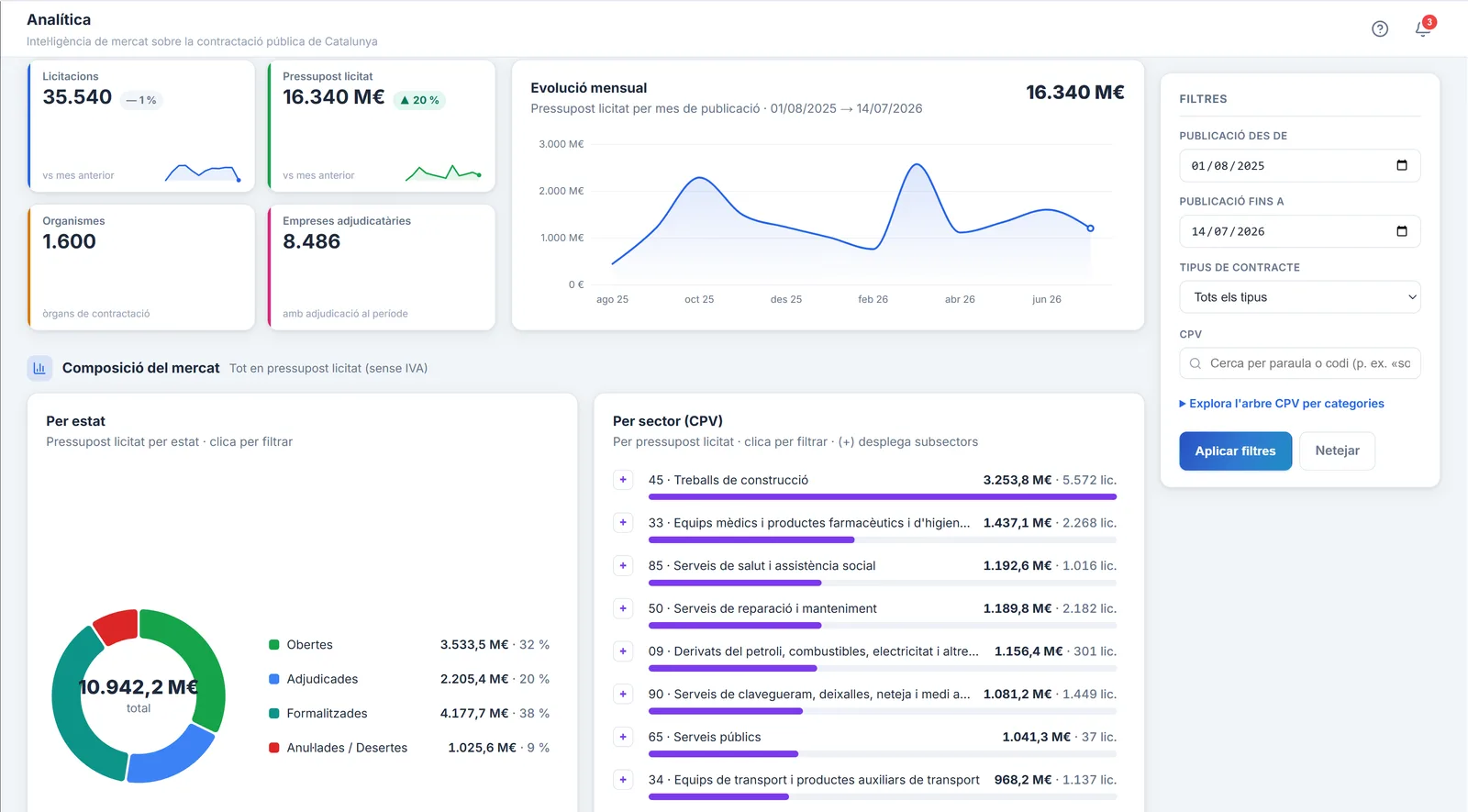Click the CPV search input field

(1299, 363)
